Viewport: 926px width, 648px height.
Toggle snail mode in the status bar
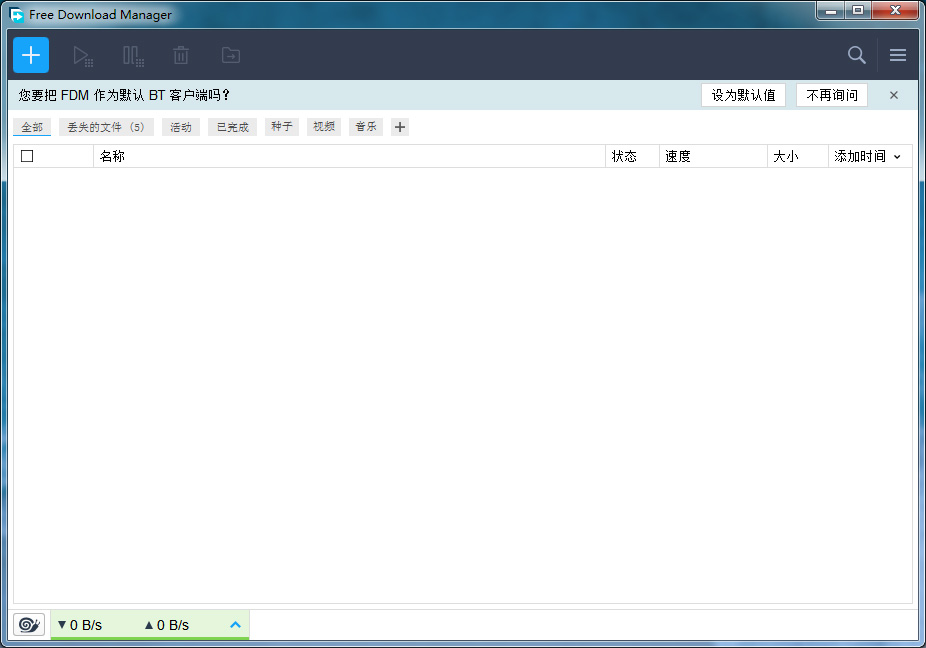pyautogui.click(x=29, y=624)
